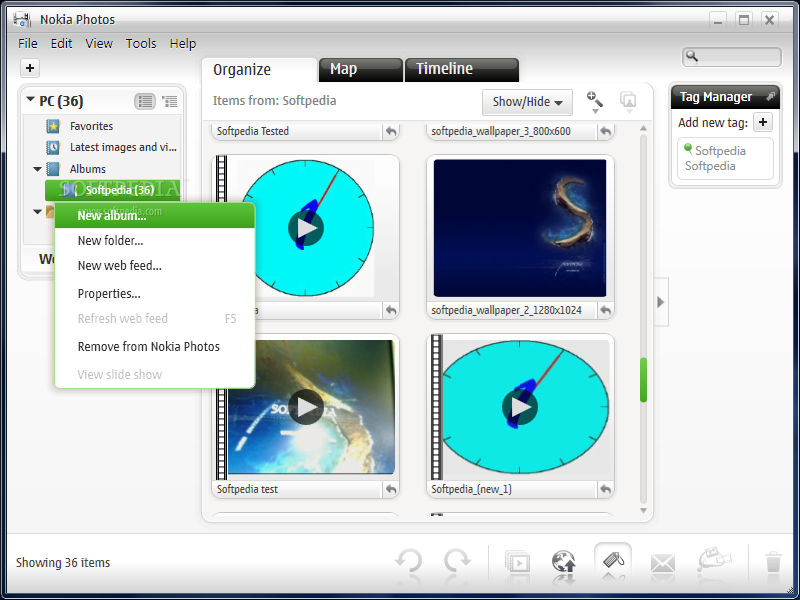Delete with the trash icon
The width and height of the screenshot is (800, 600).
click(773, 562)
